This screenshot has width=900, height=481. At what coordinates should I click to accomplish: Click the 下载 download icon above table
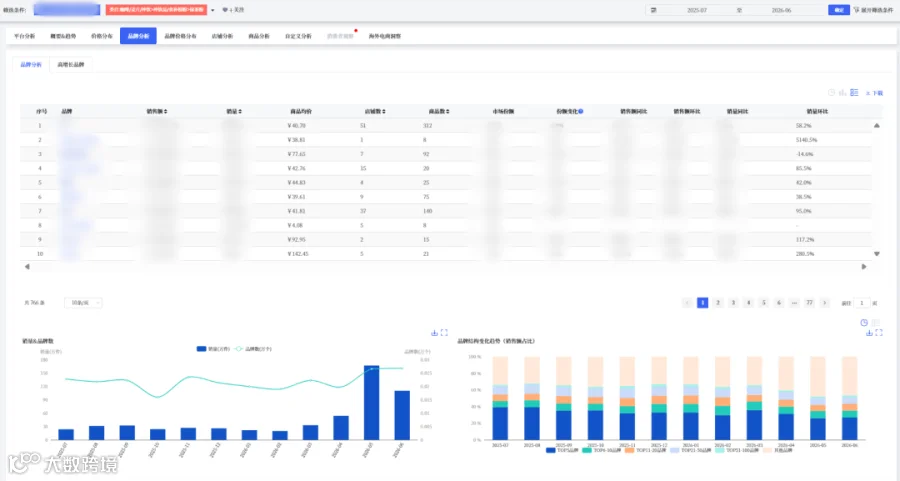pos(874,93)
